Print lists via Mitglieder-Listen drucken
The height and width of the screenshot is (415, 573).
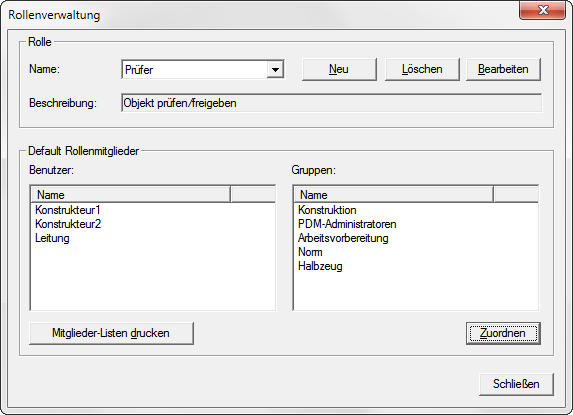tap(111, 333)
